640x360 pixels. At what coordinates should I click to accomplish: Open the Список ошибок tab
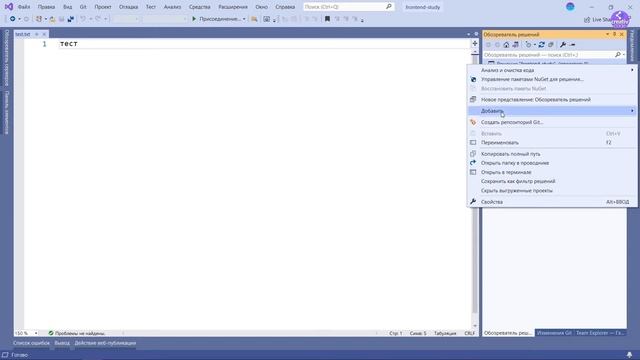[x=31, y=343]
